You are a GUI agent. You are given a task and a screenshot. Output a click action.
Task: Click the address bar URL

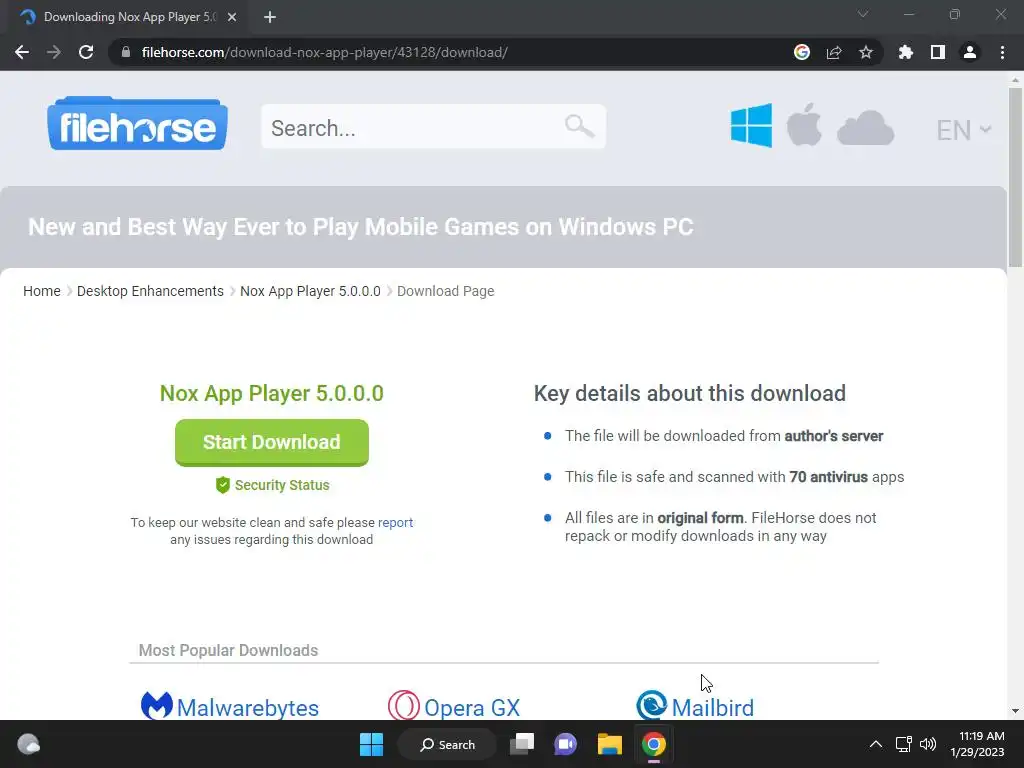[325, 52]
